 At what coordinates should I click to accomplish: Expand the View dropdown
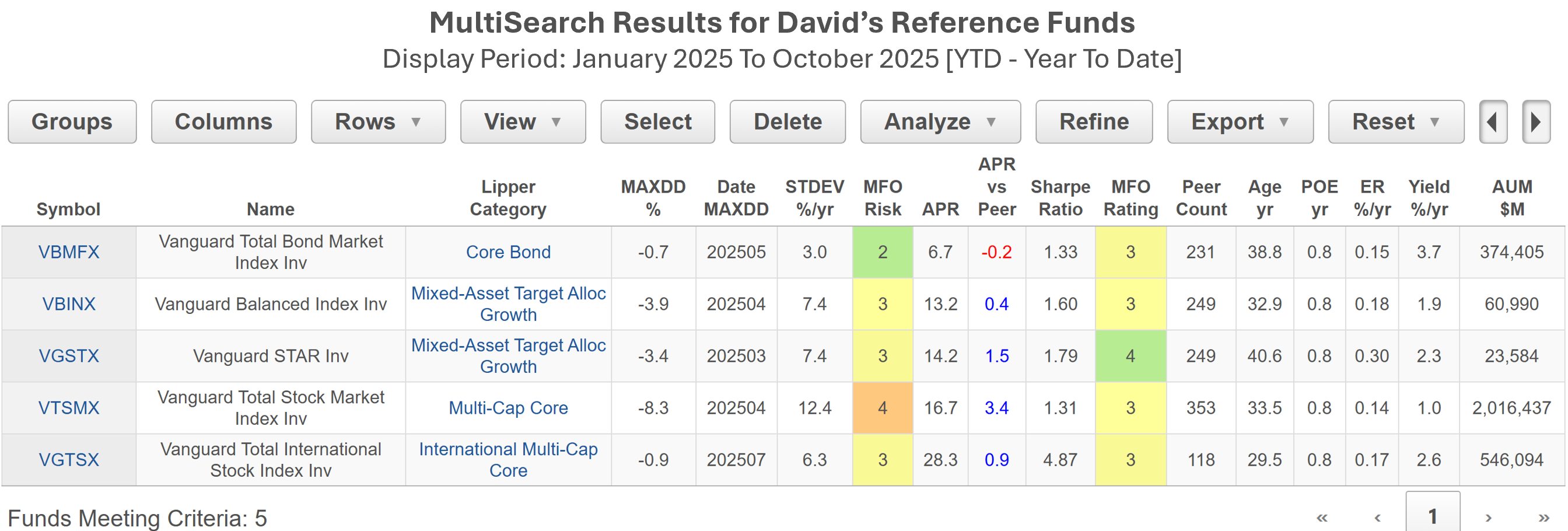tap(522, 122)
